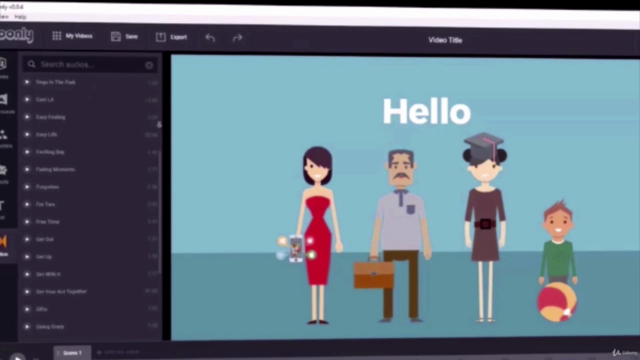
Task: Select the 'Exciting Day' audio name
Action: tap(50, 152)
